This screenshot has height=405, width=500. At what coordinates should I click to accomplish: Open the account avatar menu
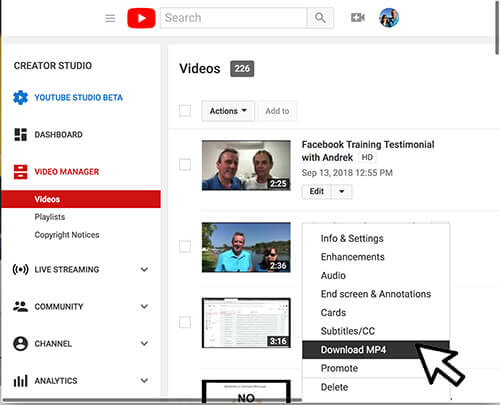389,18
